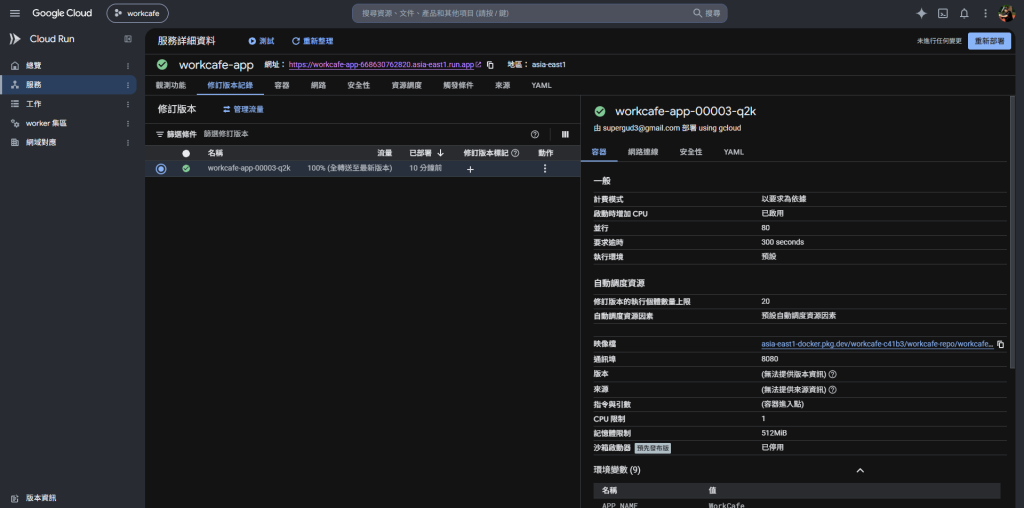1024x508 pixels.
Task: Switch to 網路 service tab
Action: point(318,86)
